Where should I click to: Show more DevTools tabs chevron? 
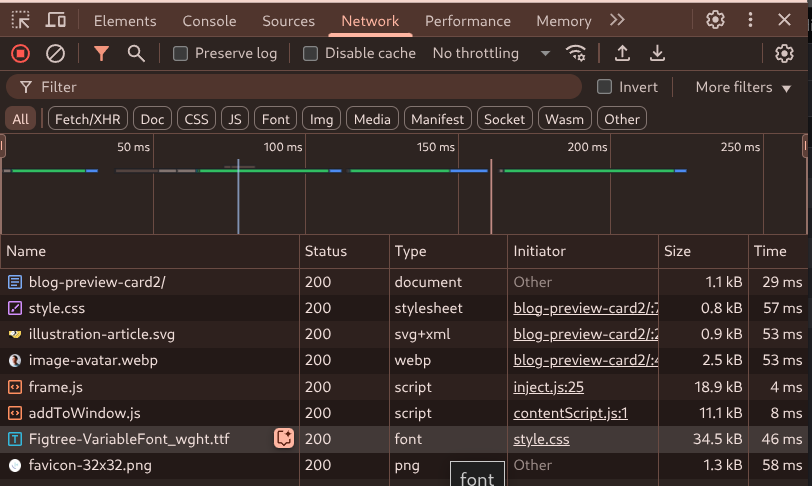(617, 20)
